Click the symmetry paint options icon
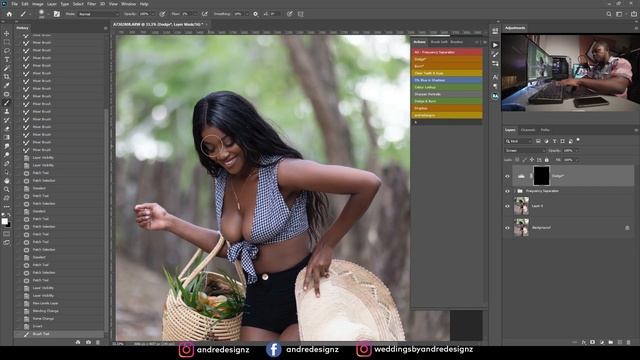 pyautogui.click(x=300, y=14)
